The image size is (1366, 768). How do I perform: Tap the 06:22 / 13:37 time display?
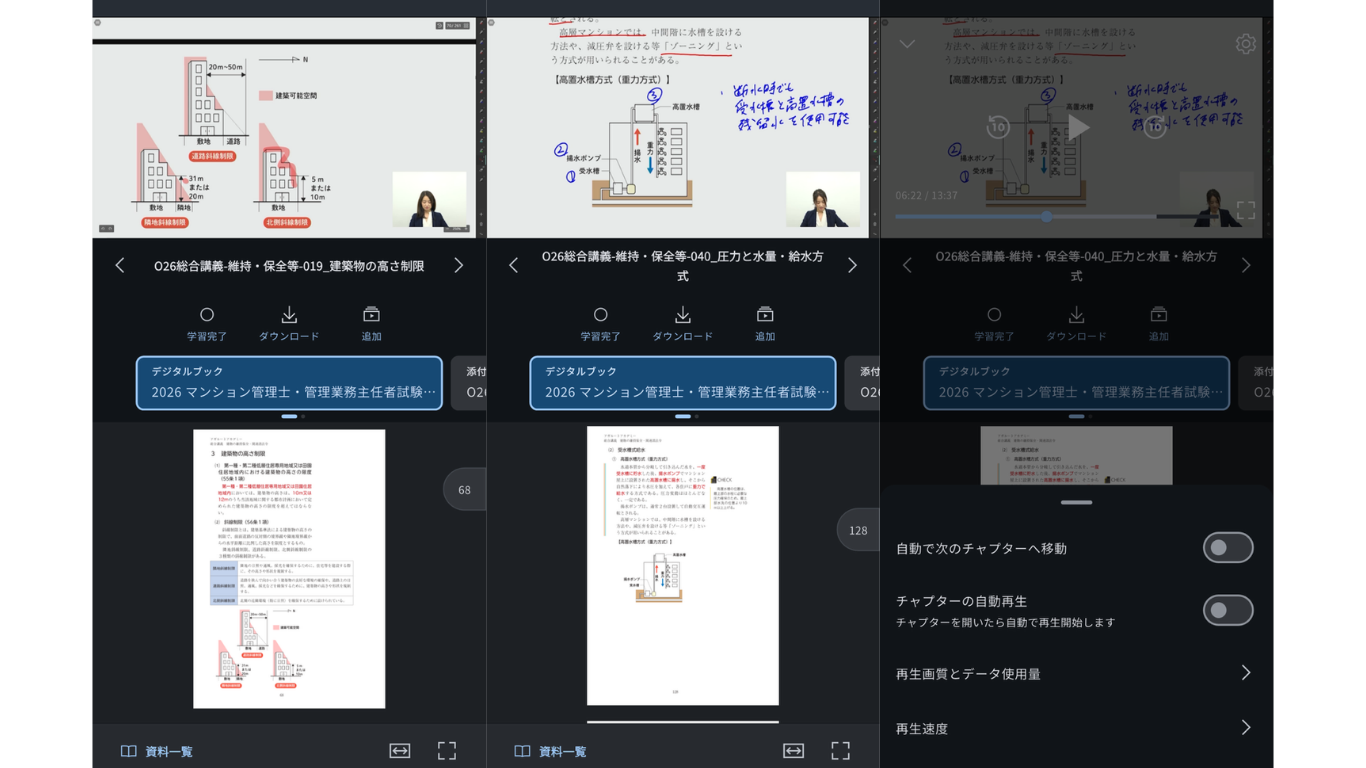[927, 196]
